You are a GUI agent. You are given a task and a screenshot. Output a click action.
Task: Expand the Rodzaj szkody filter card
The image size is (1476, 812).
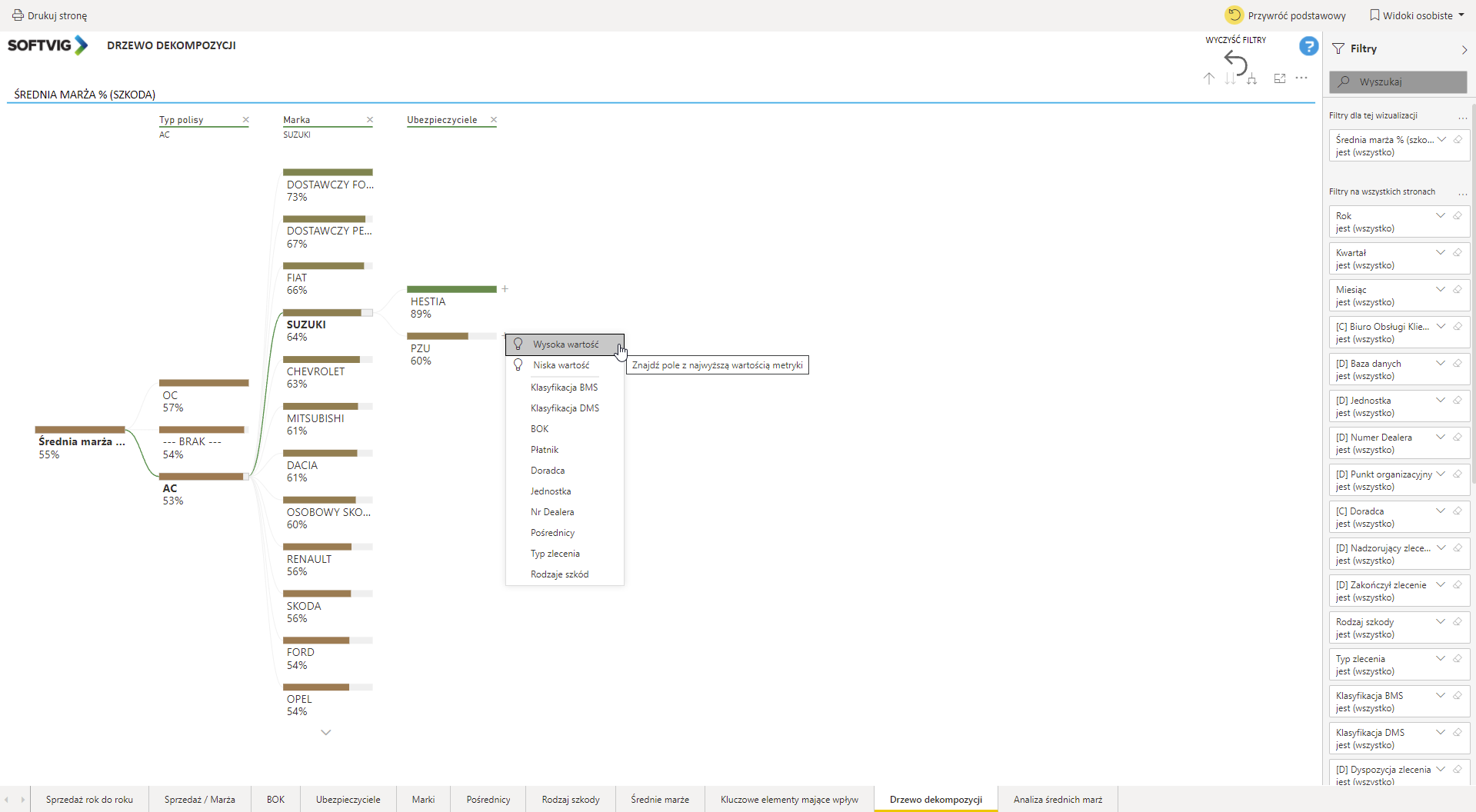(x=1441, y=622)
